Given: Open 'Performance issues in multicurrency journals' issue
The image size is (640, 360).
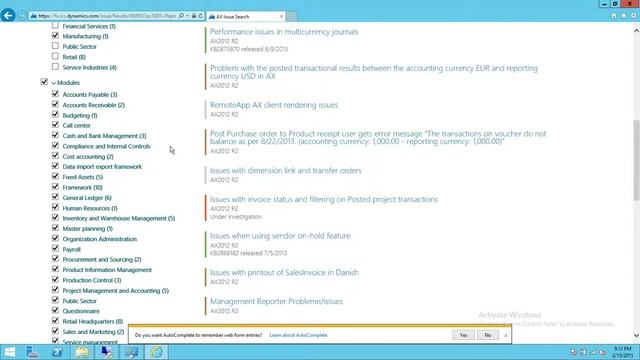Looking at the screenshot, I should (x=284, y=32).
